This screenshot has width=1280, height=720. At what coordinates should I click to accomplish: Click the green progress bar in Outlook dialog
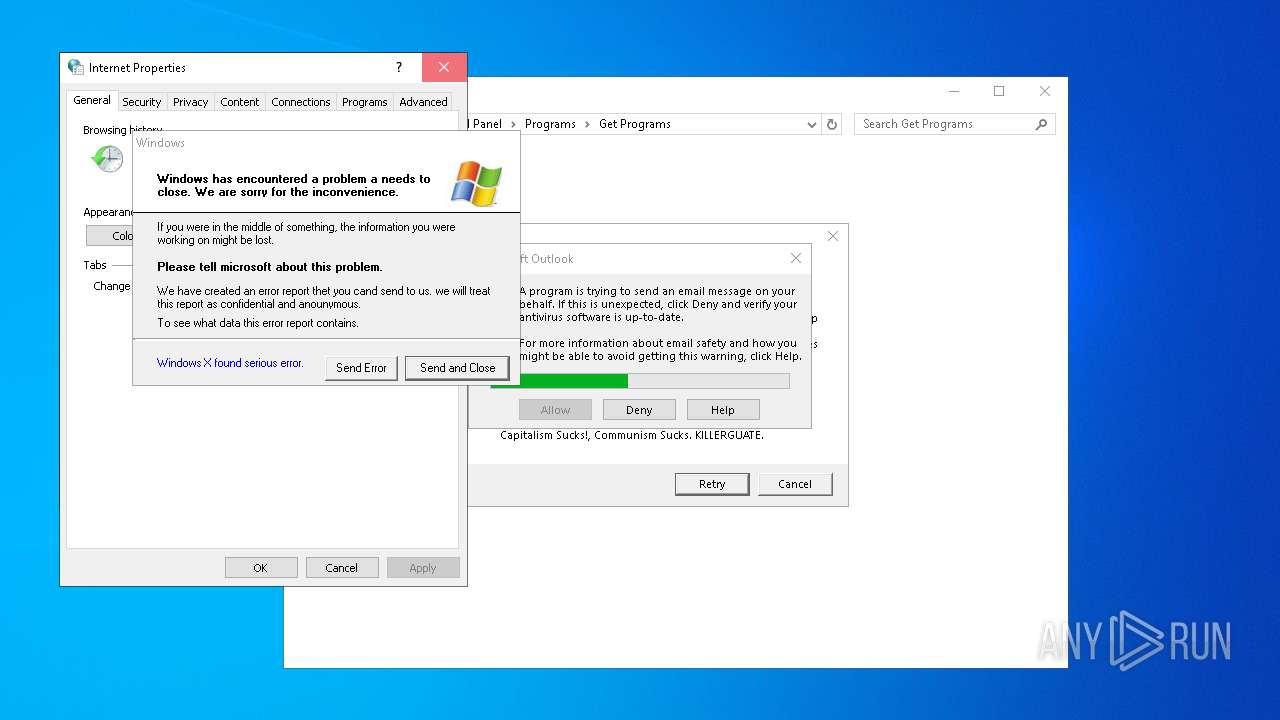[x=654, y=381]
